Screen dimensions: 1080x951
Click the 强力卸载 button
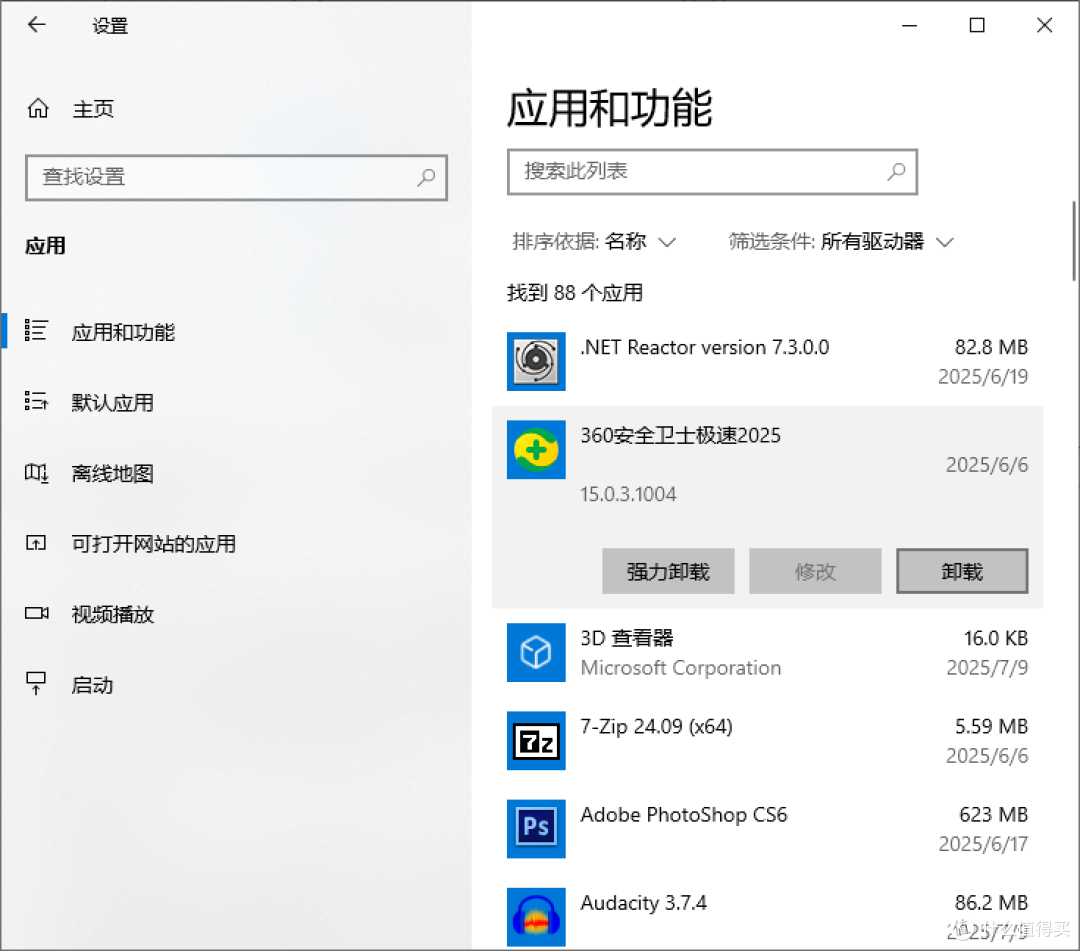coord(668,571)
